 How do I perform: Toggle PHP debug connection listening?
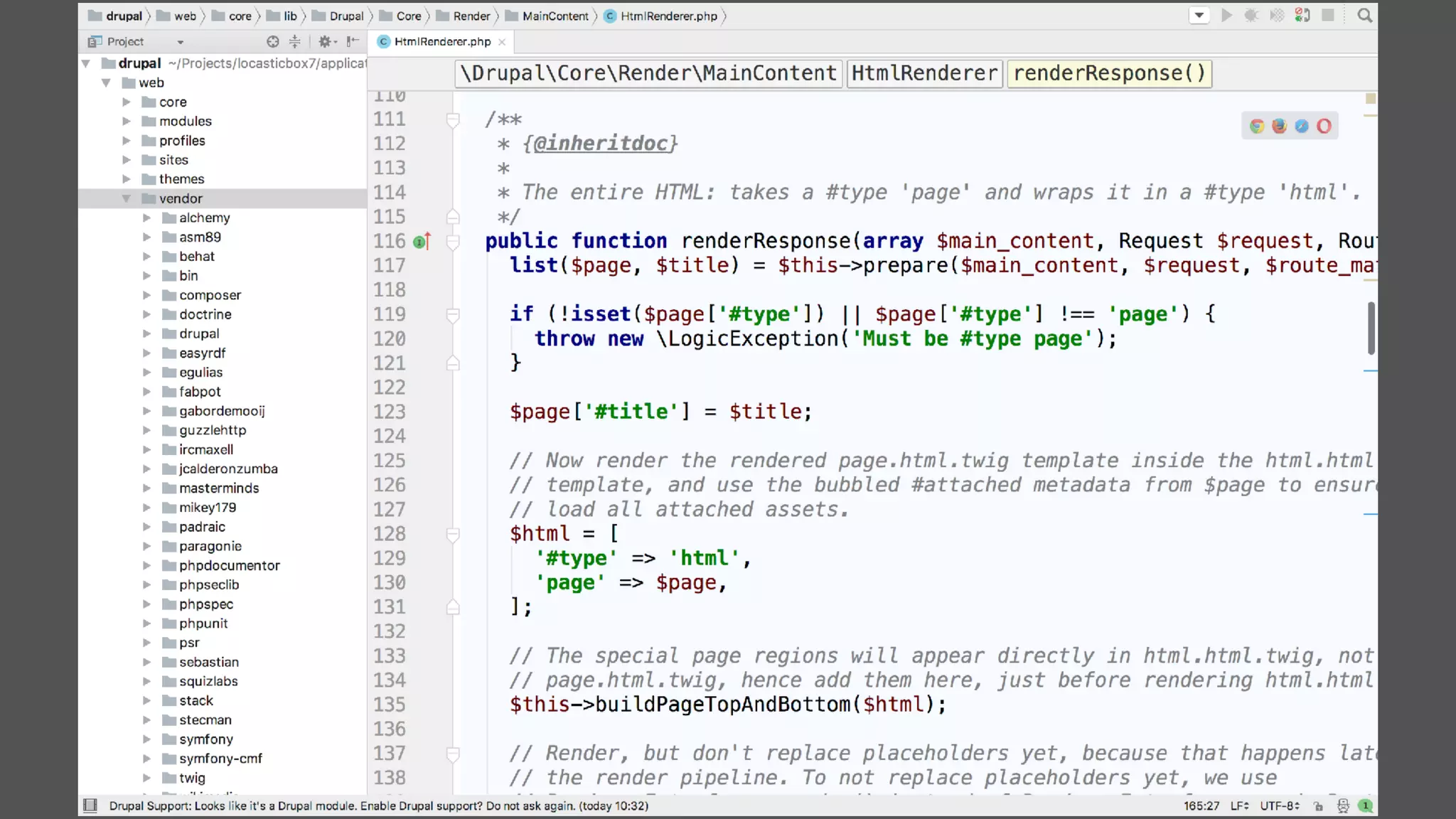point(1302,16)
